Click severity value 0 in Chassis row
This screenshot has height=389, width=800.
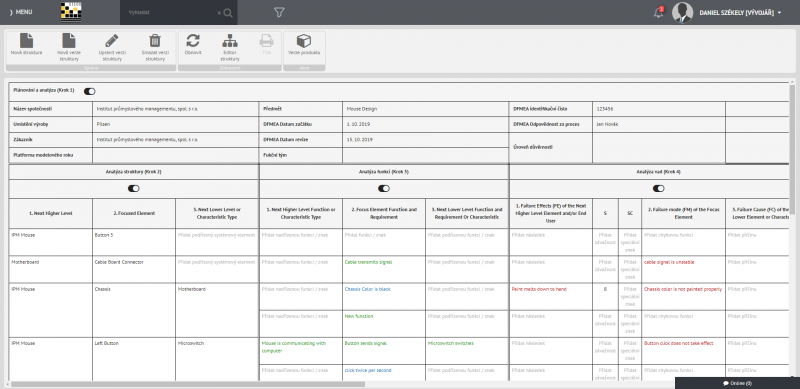(x=605, y=289)
